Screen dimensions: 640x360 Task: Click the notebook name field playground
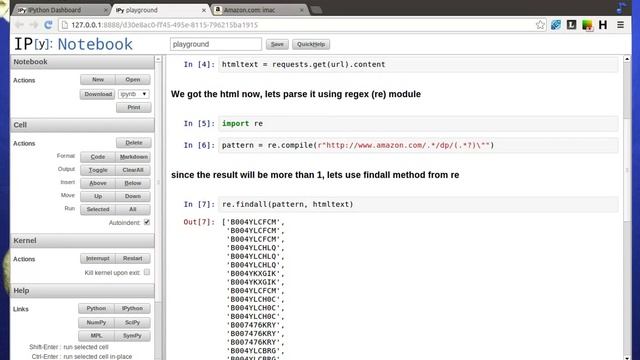(216, 44)
